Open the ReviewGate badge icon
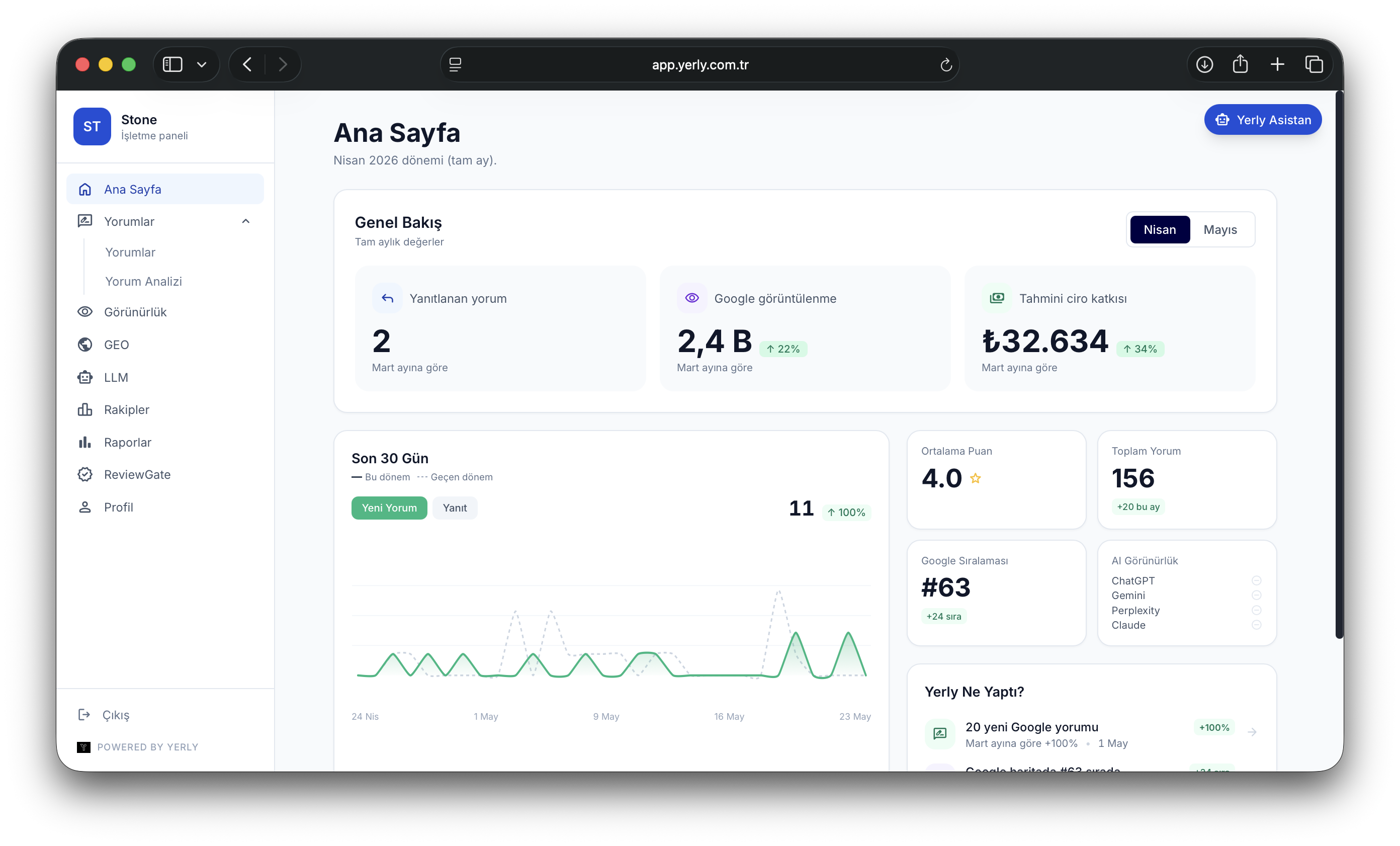The width and height of the screenshot is (1400, 846). [x=84, y=474]
